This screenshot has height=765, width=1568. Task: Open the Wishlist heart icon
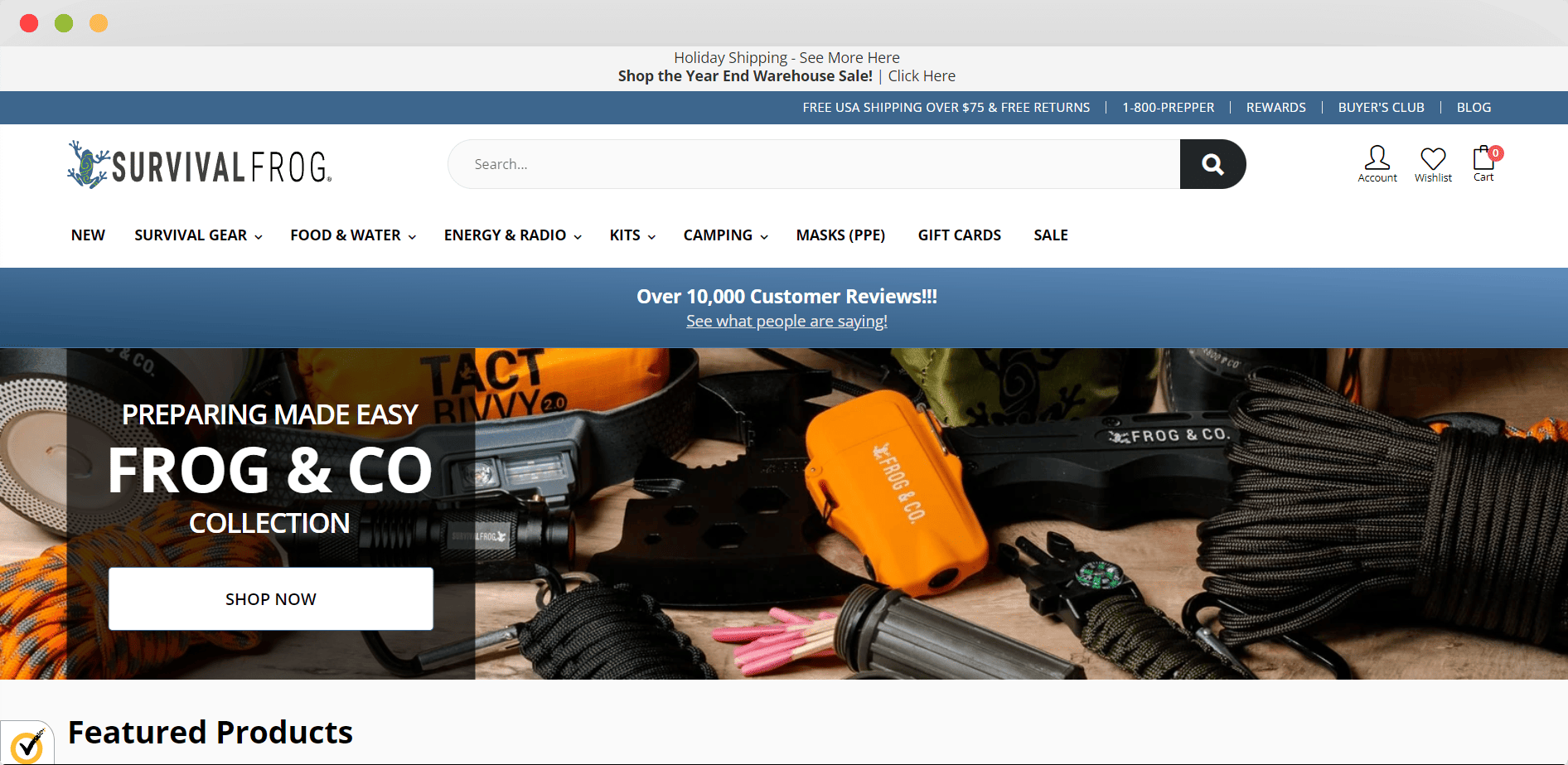click(1433, 158)
